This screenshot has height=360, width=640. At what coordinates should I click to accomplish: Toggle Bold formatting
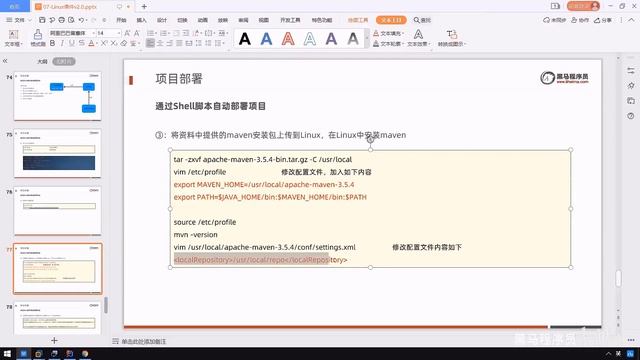[52, 43]
